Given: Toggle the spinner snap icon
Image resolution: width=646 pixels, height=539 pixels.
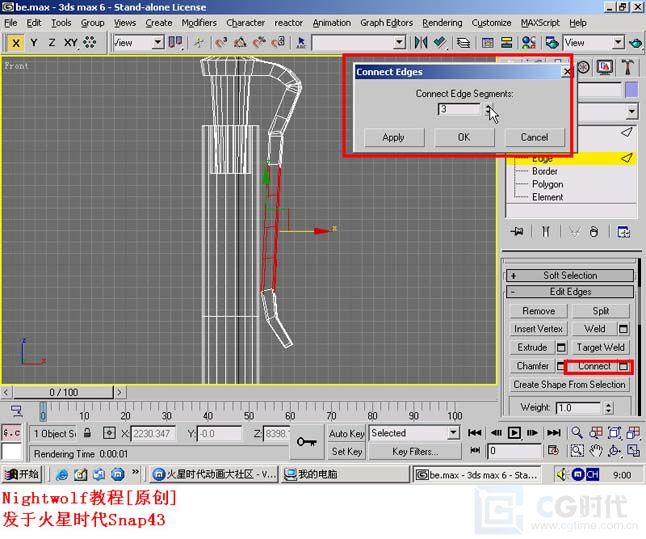Looking at the screenshot, I should coord(279,42).
